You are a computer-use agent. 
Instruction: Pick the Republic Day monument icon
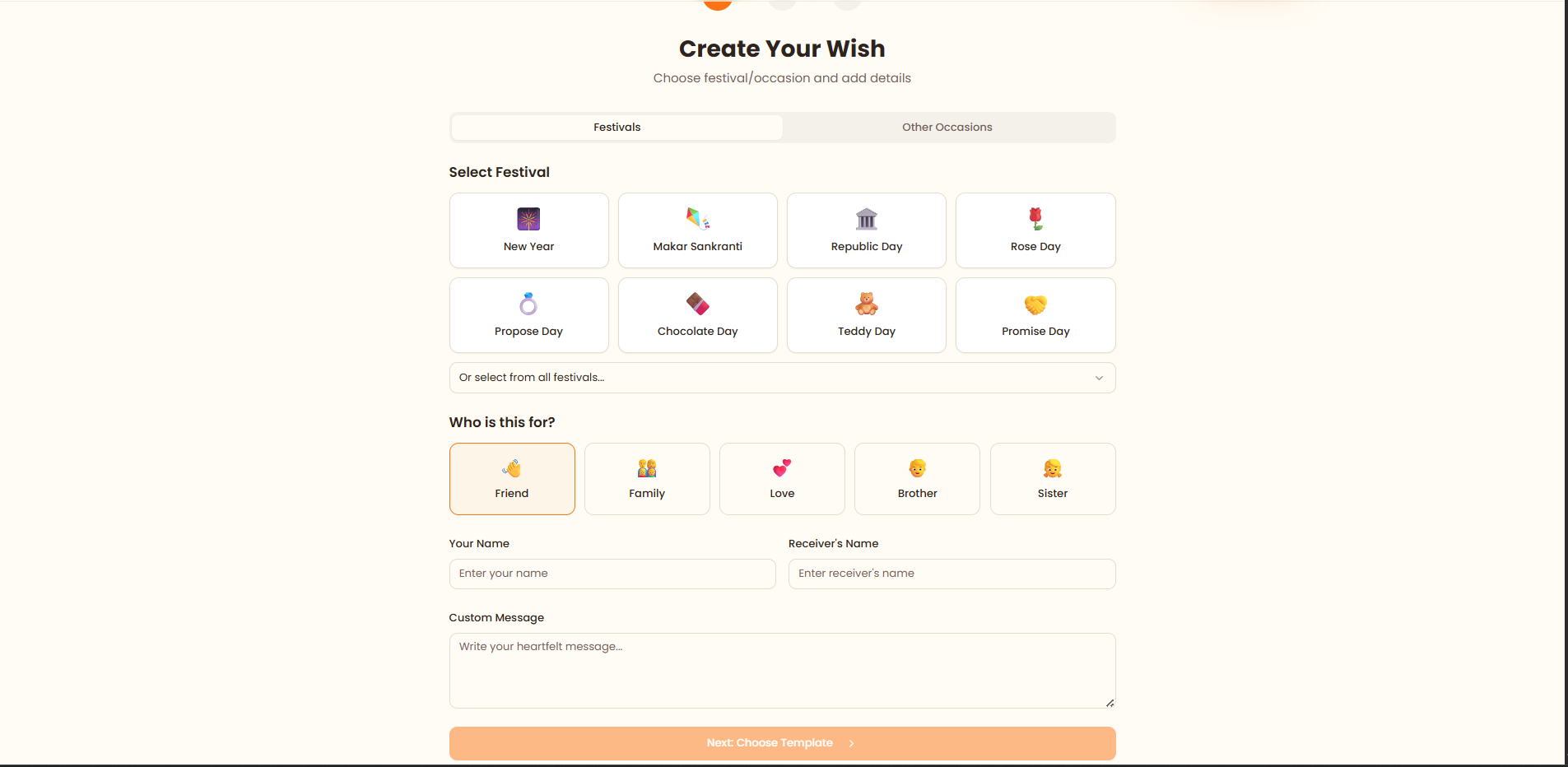pos(866,219)
